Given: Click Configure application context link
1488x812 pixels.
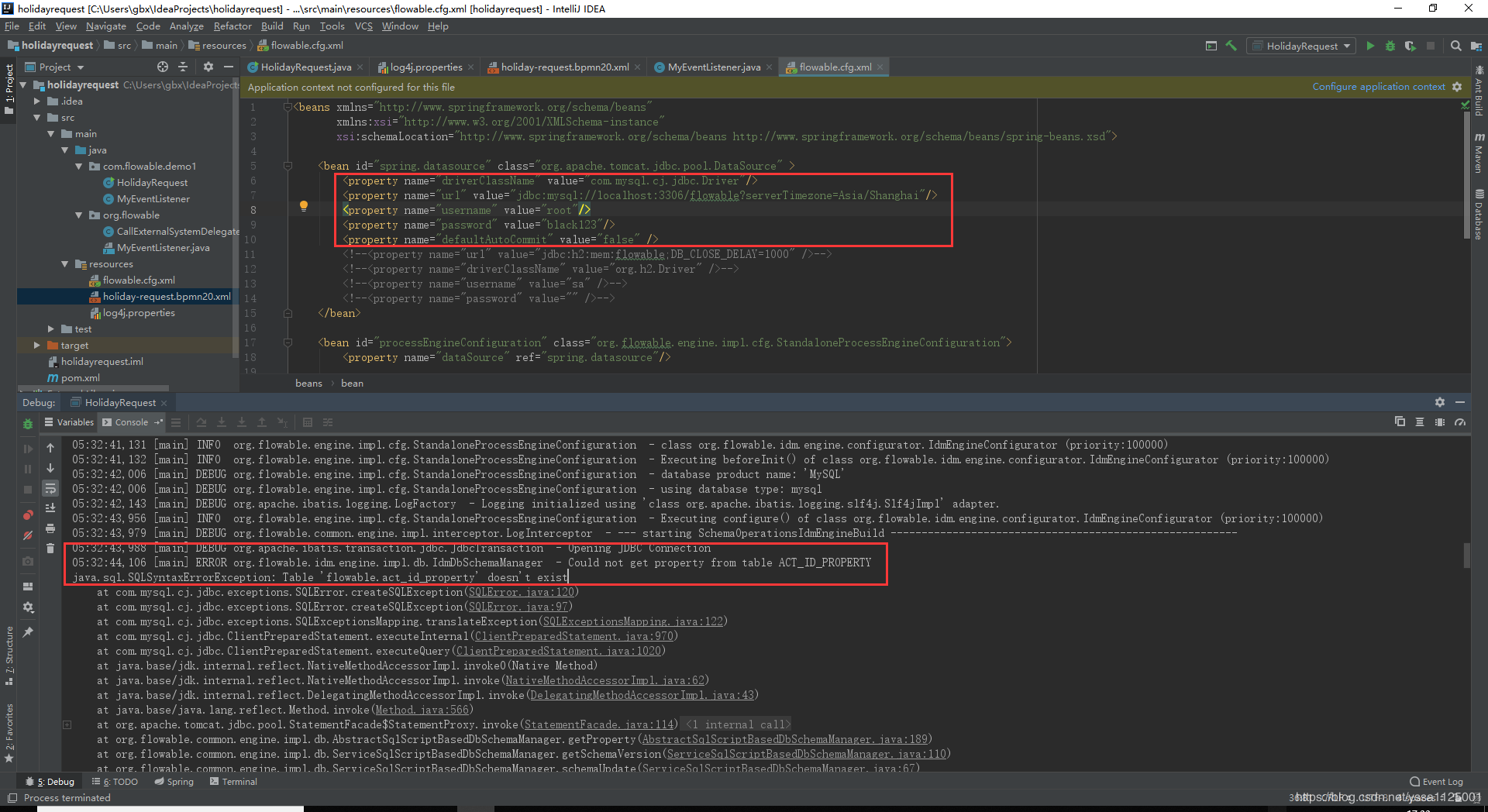Looking at the screenshot, I should tap(1378, 87).
